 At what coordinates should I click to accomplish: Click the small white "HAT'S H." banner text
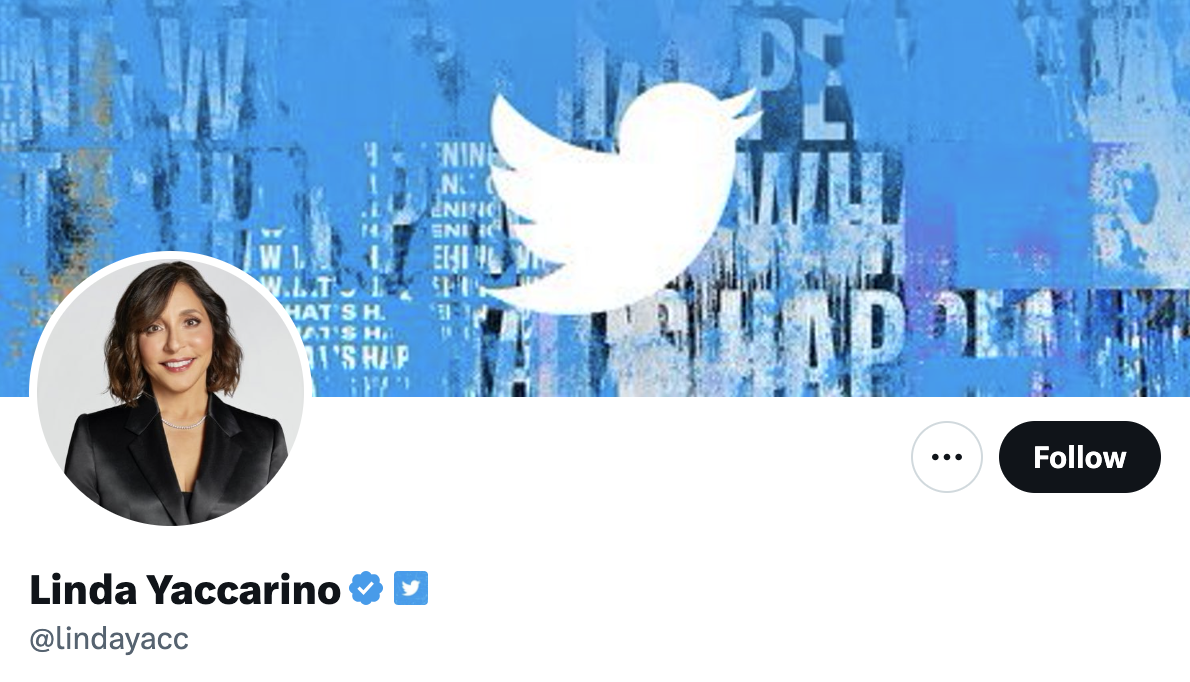pos(332,311)
